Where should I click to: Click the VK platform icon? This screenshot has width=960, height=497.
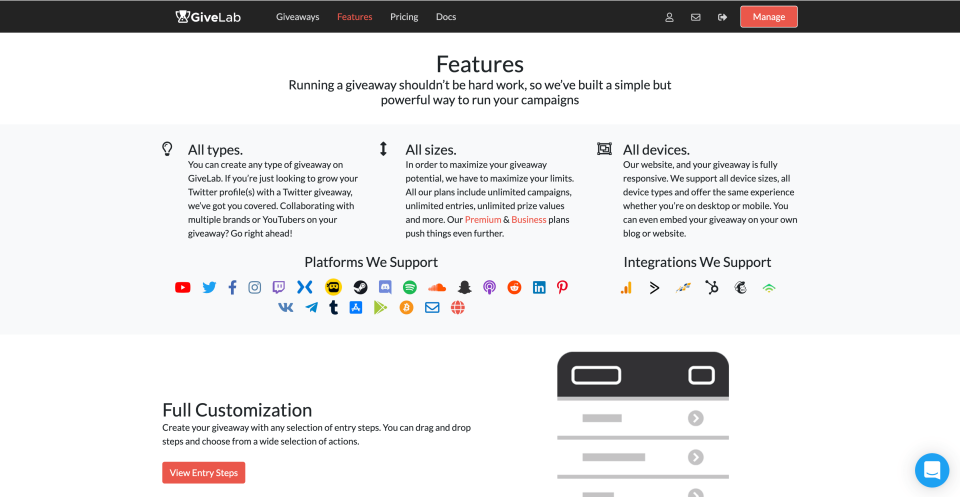tap(285, 307)
